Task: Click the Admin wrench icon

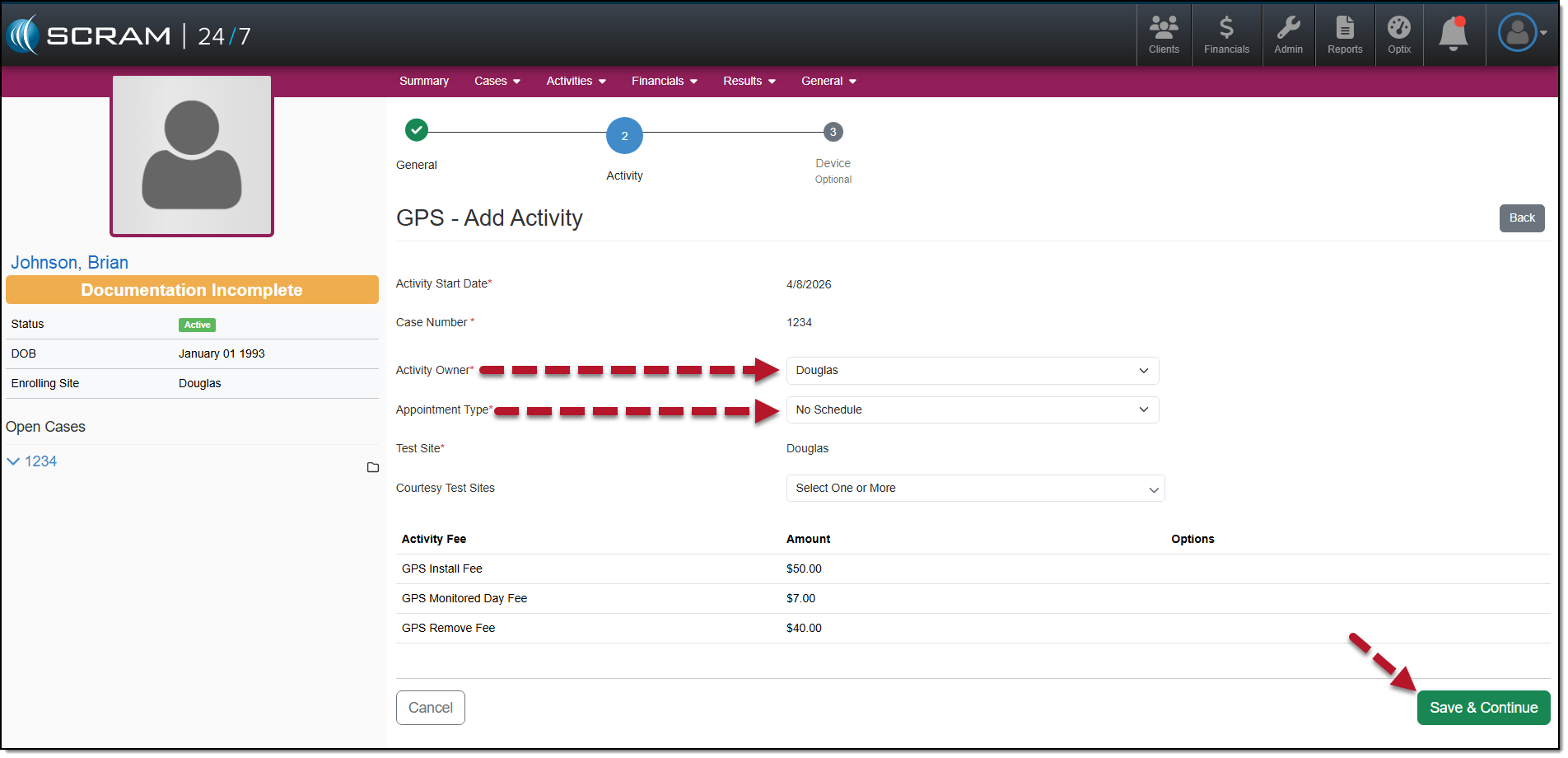Action: pos(1288,35)
